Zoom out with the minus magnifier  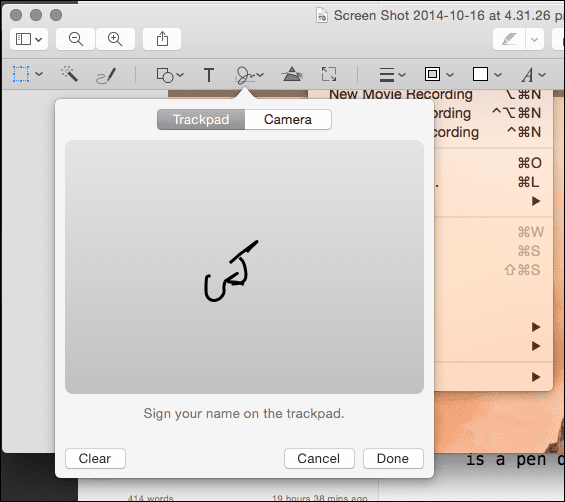click(76, 39)
